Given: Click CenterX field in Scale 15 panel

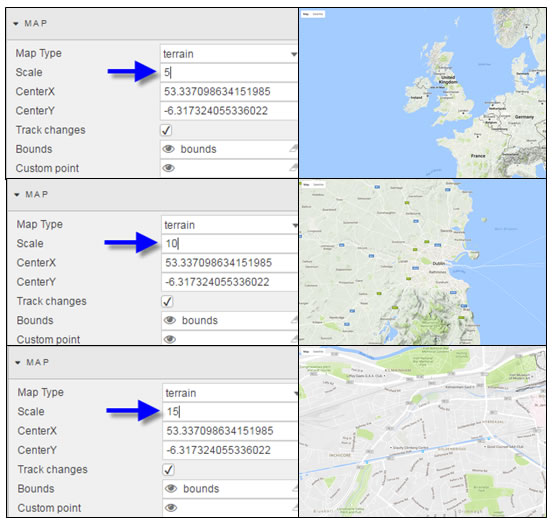Looking at the screenshot, I should (230, 431).
